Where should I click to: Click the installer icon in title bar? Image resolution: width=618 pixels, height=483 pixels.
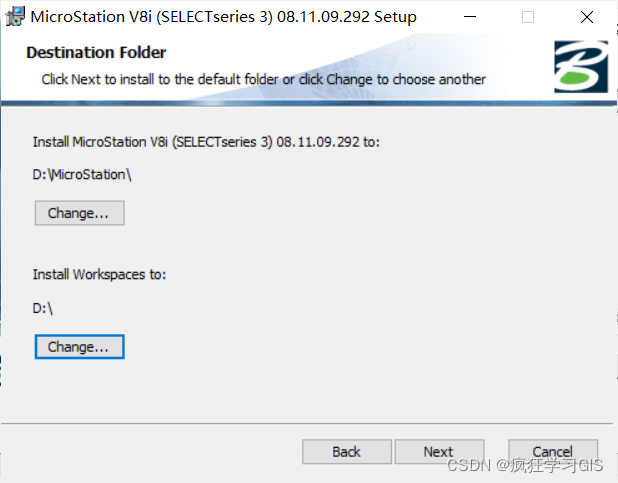(15, 17)
